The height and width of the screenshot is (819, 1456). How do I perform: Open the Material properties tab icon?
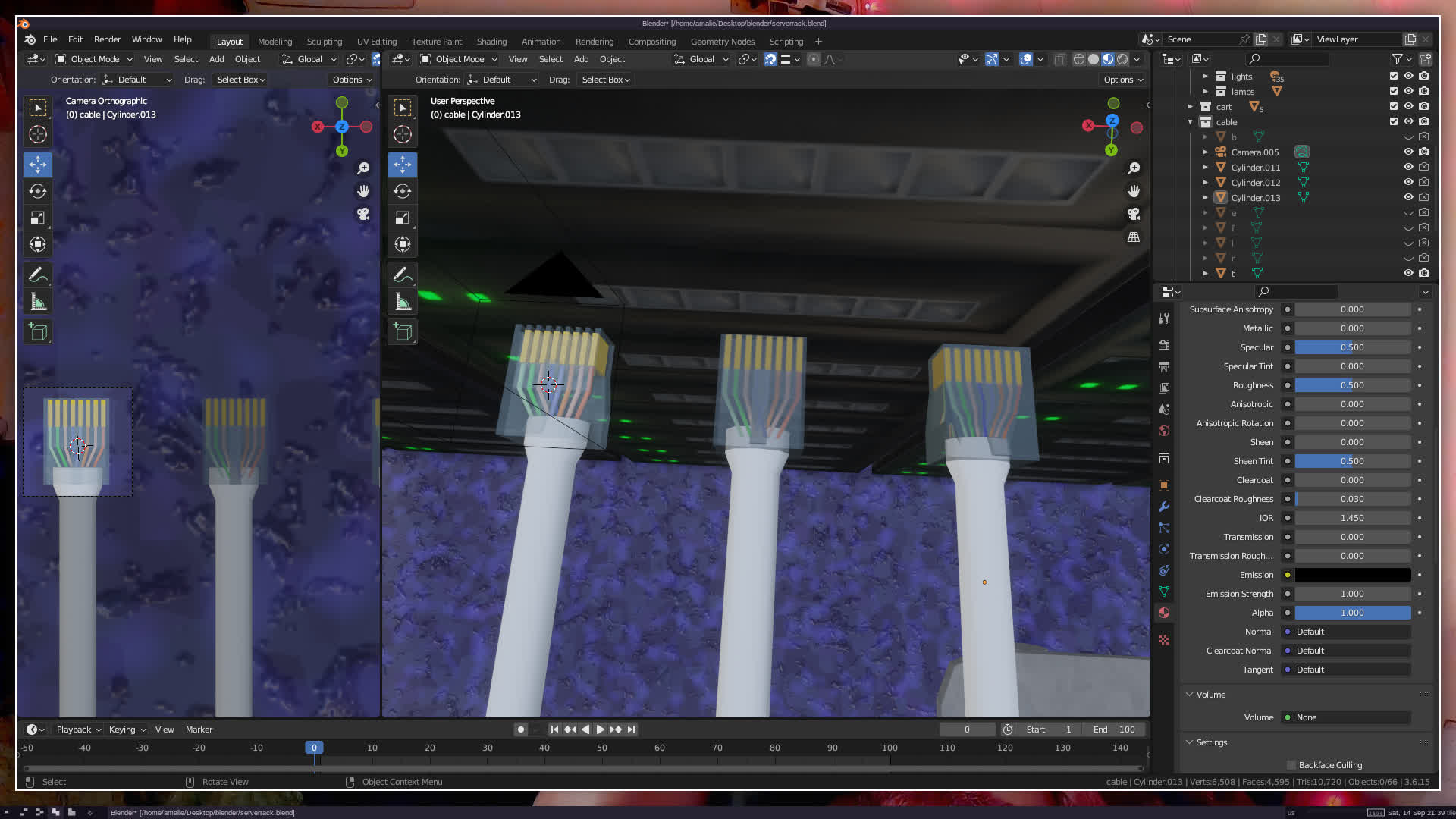tap(1164, 613)
